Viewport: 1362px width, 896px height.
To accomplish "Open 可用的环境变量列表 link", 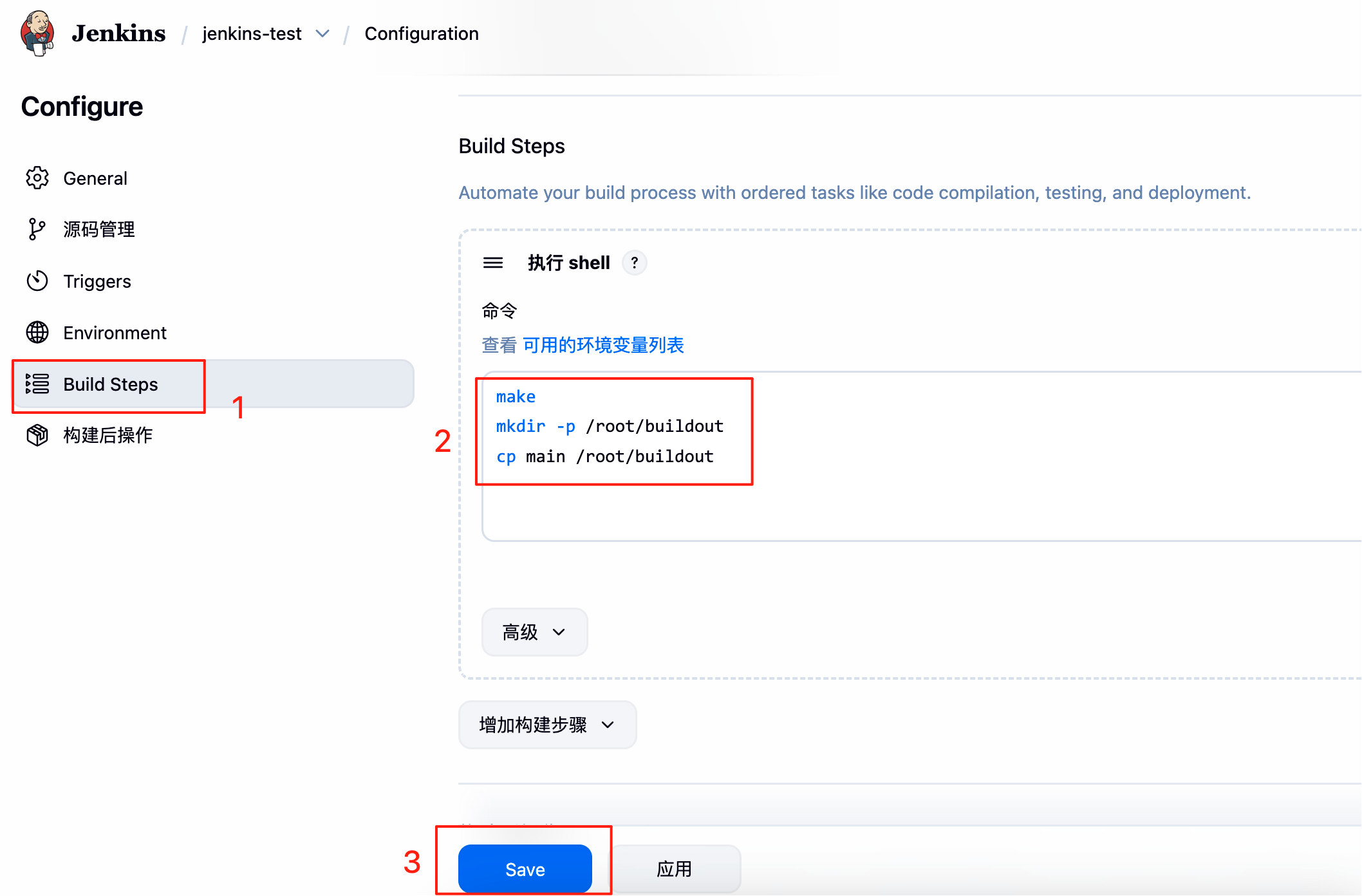I will (x=603, y=346).
